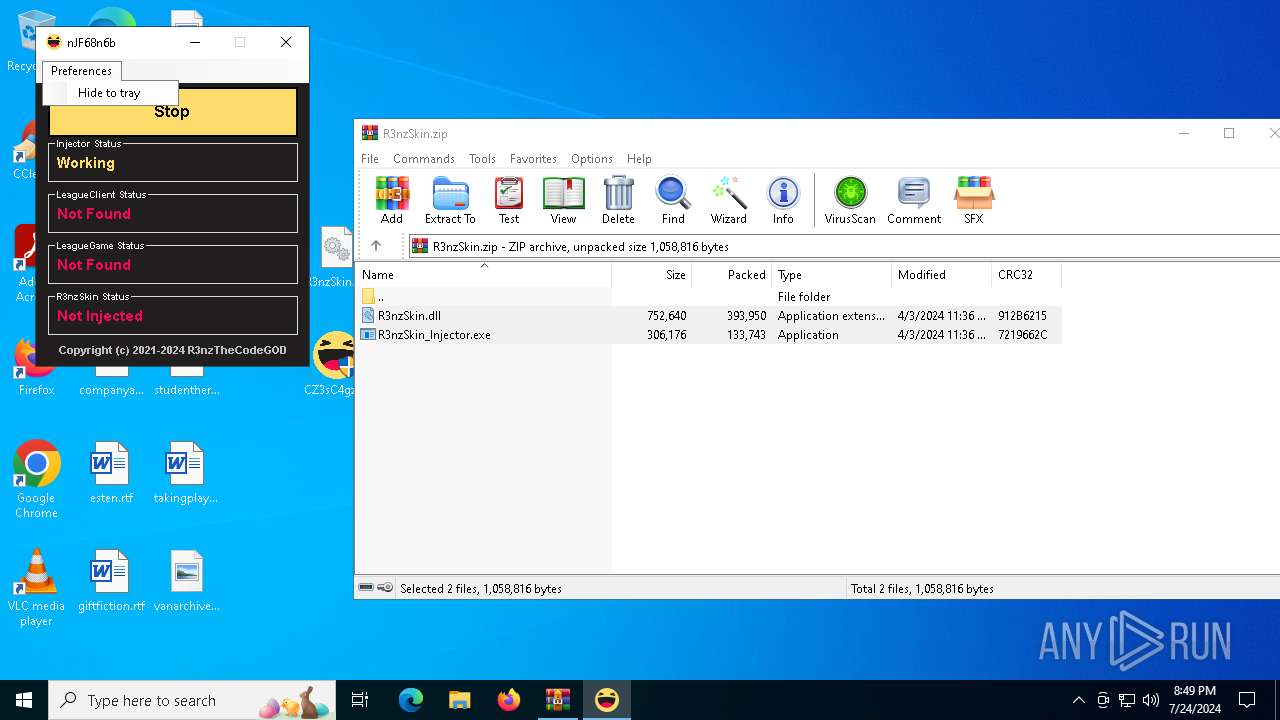Open Task View on the taskbar

tap(360, 700)
